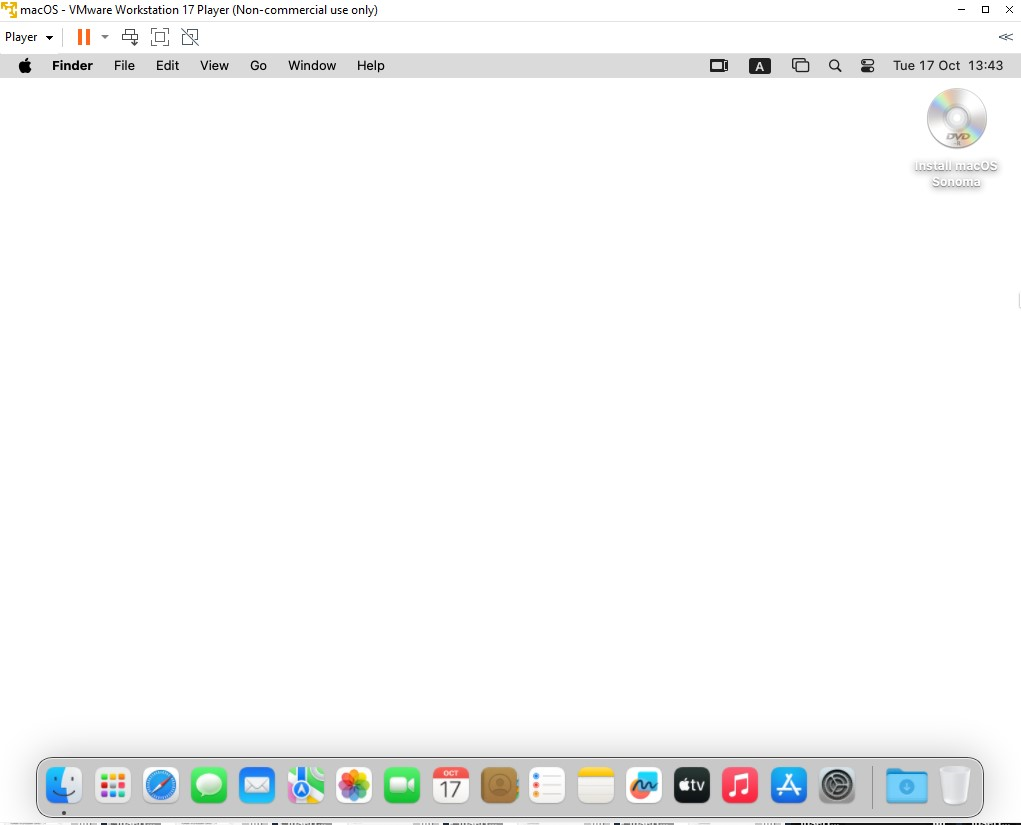
Task: Open the Maps app in Dock
Action: tap(306, 786)
